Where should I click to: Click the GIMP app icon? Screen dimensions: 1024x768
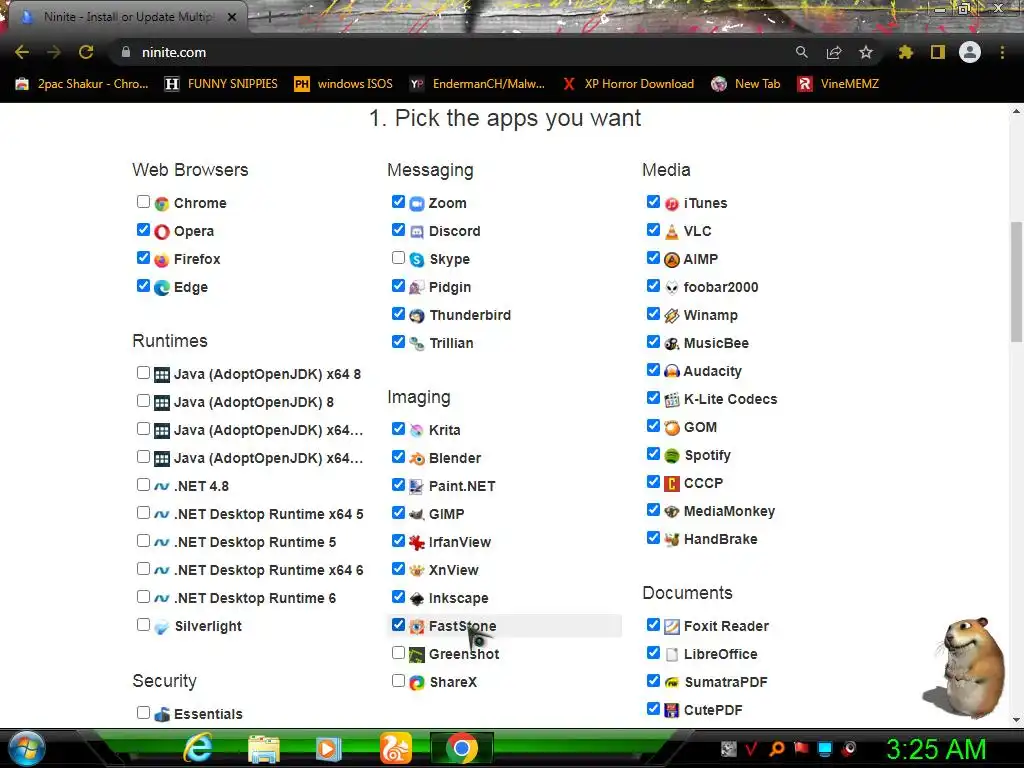pyautogui.click(x=417, y=515)
